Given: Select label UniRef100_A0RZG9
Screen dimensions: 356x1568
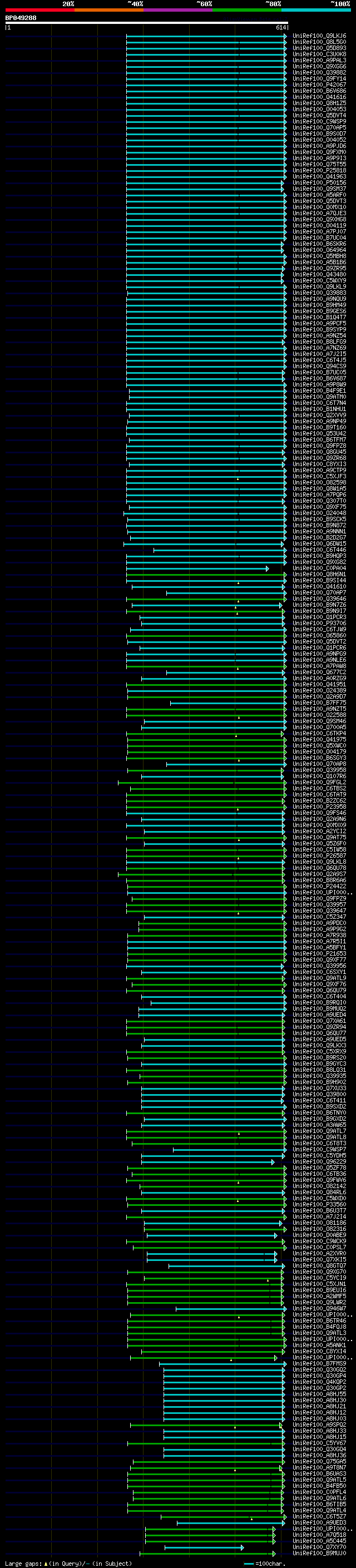Looking at the screenshot, I should pos(319,679).
